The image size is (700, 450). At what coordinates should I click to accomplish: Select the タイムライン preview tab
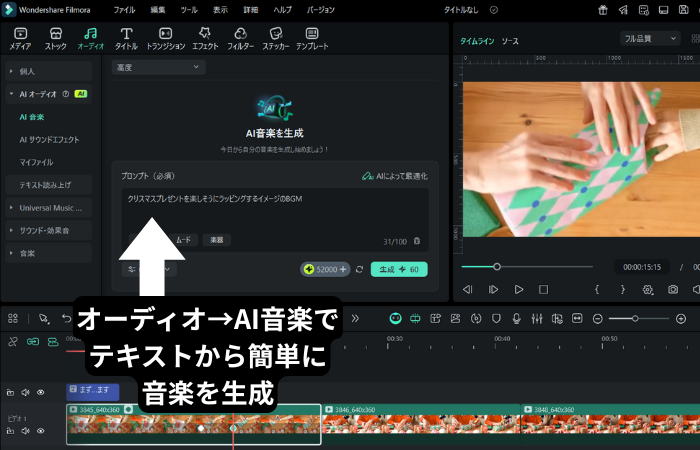[x=477, y=41]
